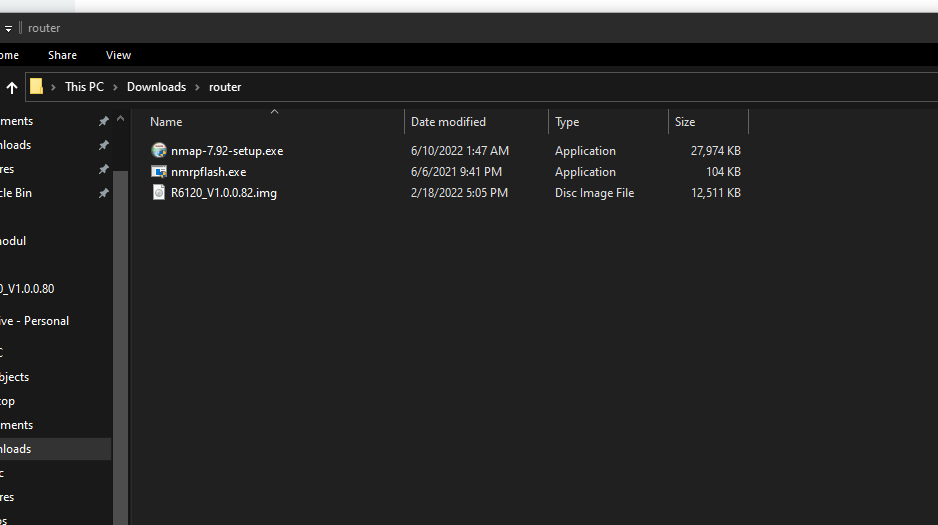Expand the chevron after This PC breadcrumb

click(115, 87)
